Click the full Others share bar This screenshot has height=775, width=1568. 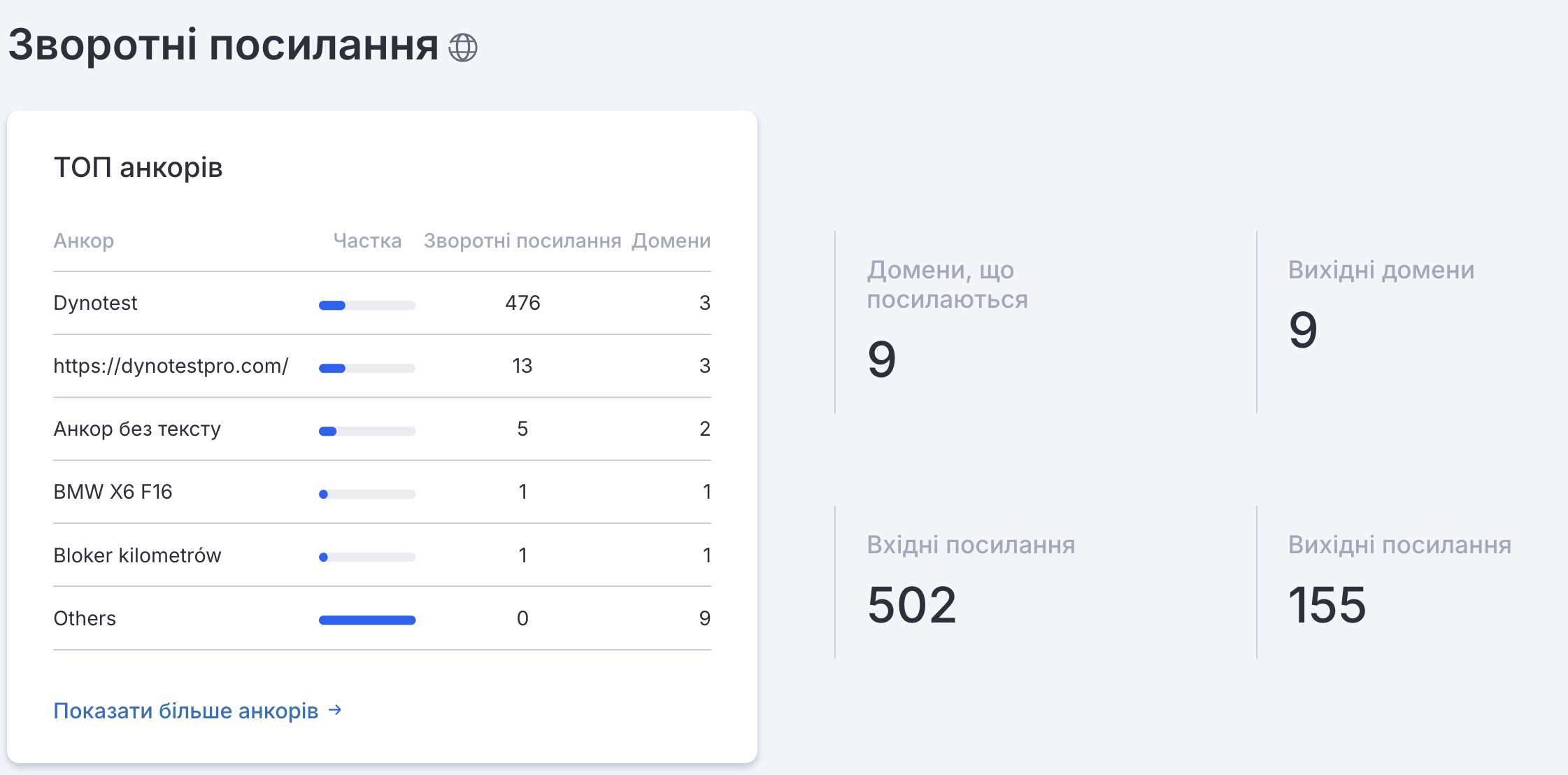click(367, 620)
